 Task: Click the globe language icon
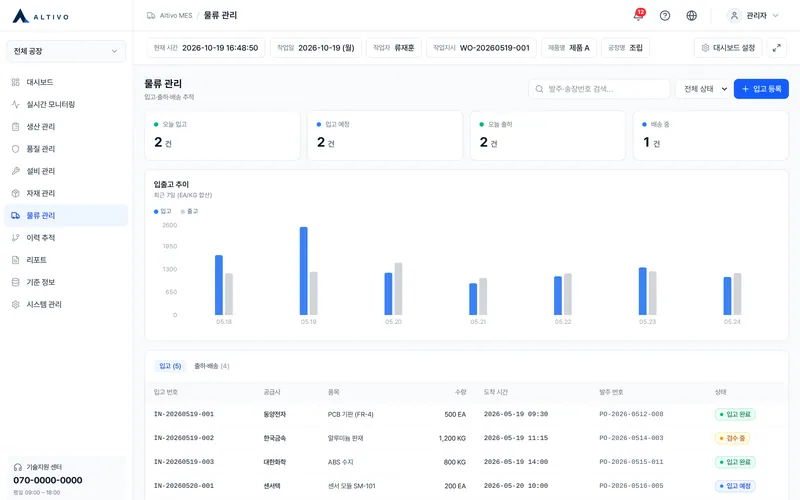[691, 16]
